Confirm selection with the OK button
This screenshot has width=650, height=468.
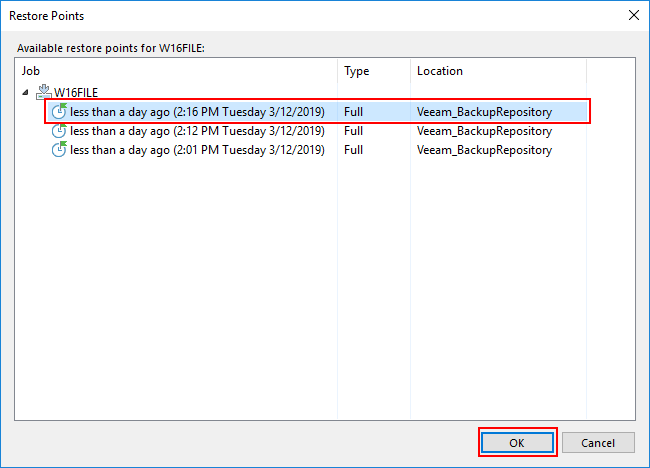tap(517, 443)
